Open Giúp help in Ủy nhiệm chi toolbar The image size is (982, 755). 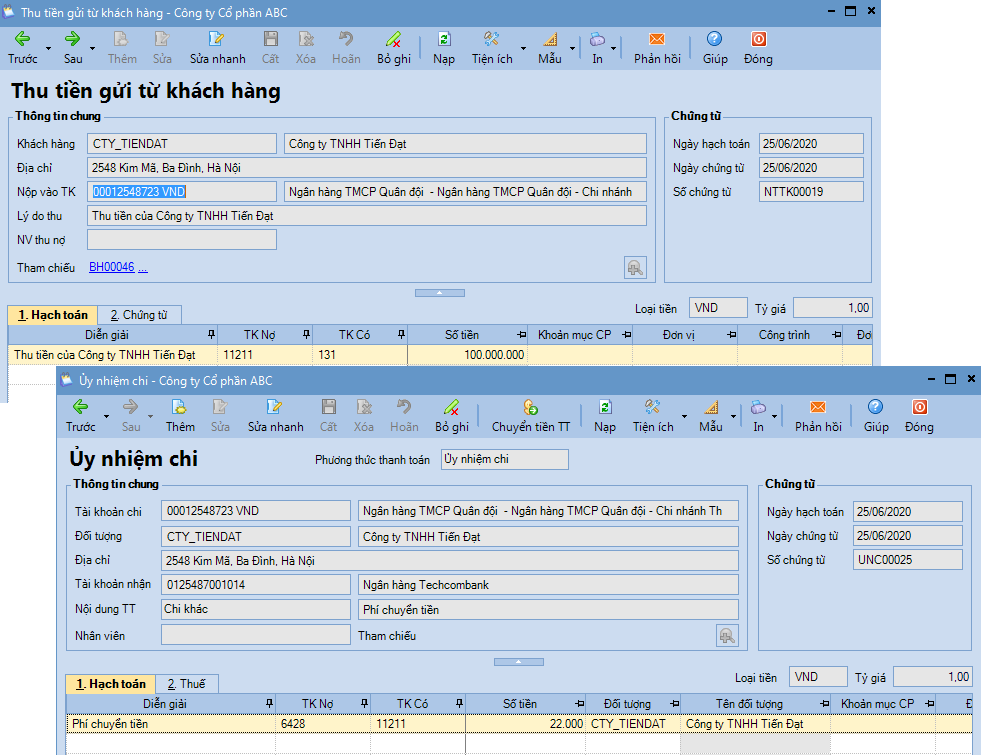click(x=876, y=416)
